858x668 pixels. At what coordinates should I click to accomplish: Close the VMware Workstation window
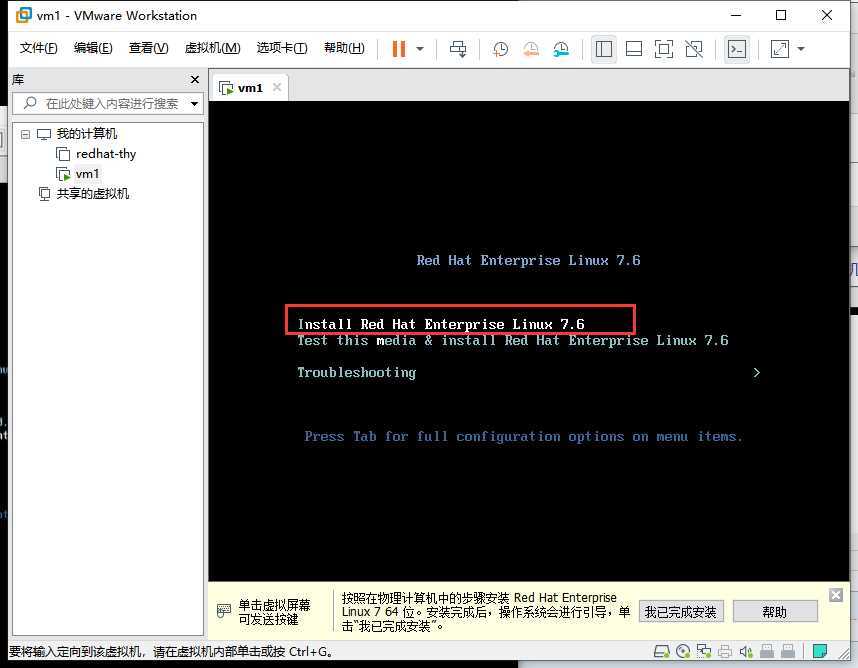827,15
